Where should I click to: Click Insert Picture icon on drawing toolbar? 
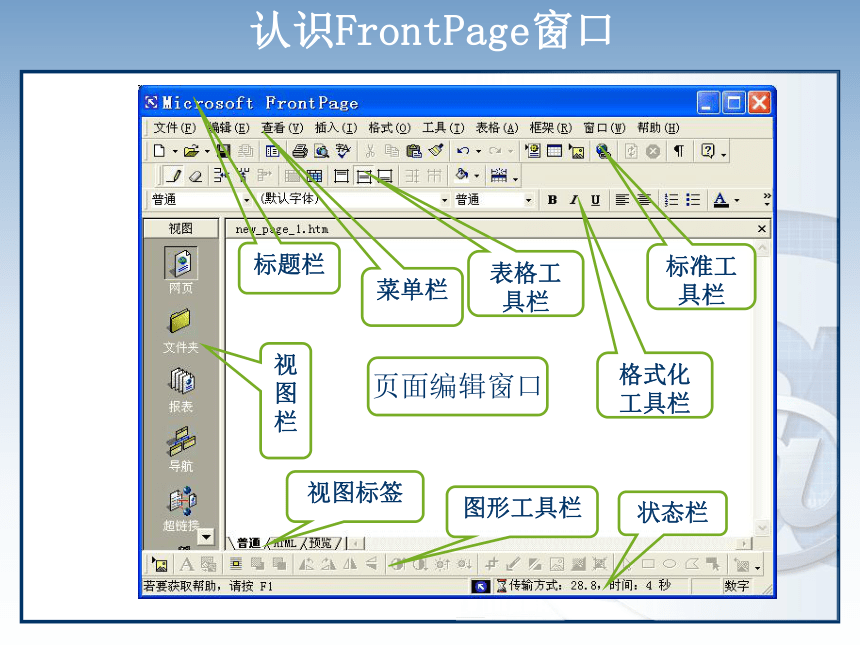click(160, 564)
